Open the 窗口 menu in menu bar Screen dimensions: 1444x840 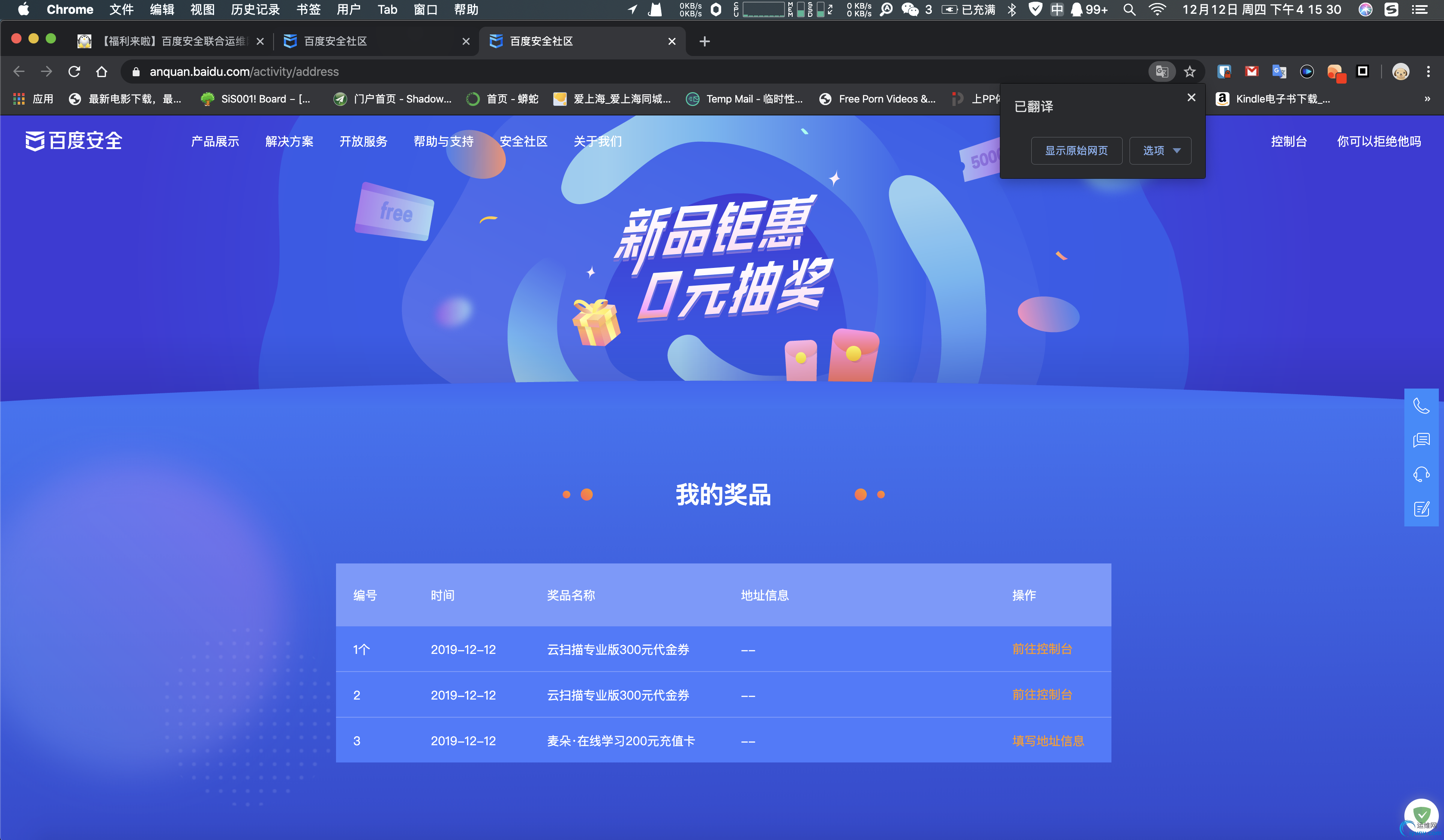pyautogui.click(x=425, y=10)
